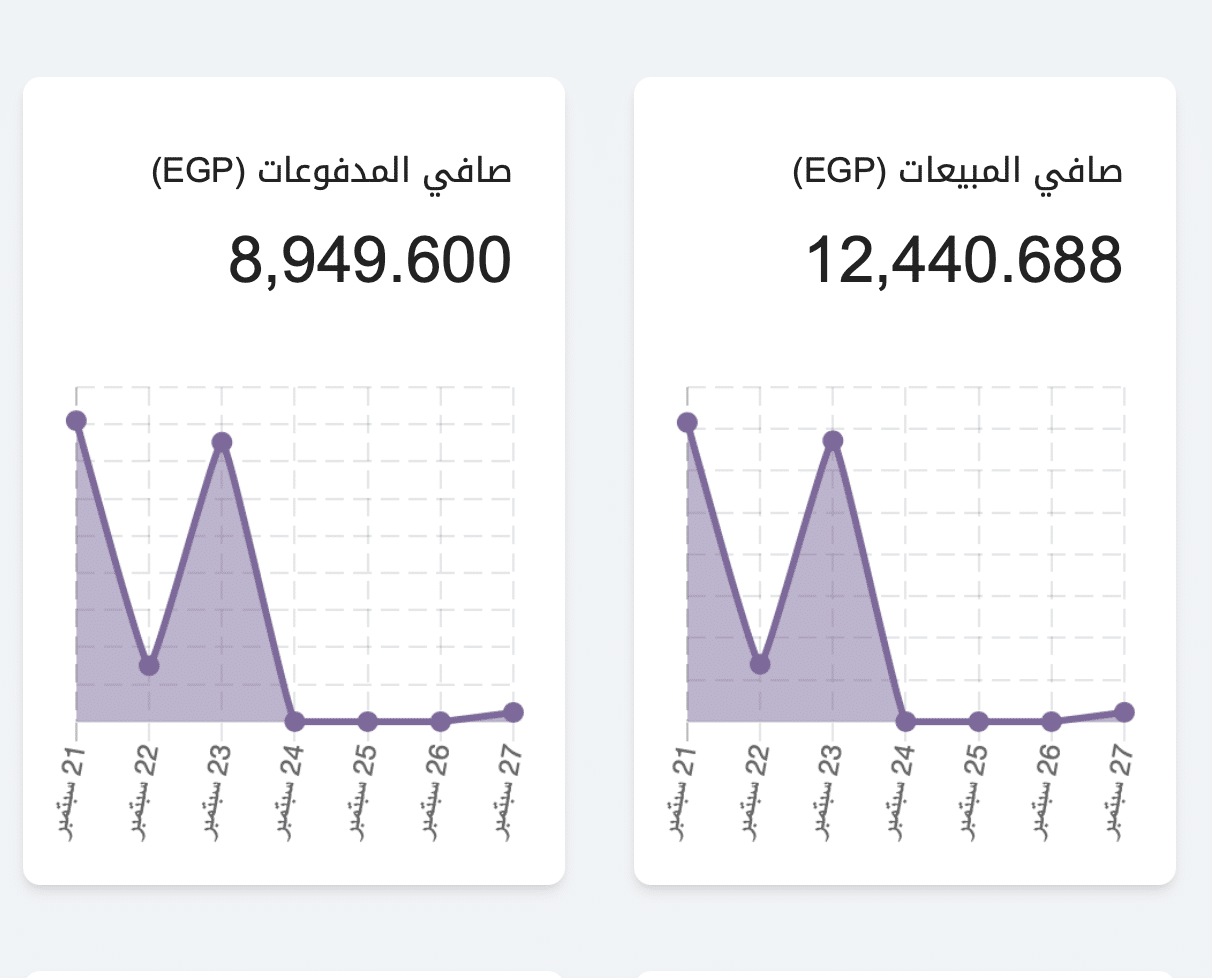Screen dimensions: 1212x978
Task: Select September 24 point in net sales chart
Action: coord(906,721)
